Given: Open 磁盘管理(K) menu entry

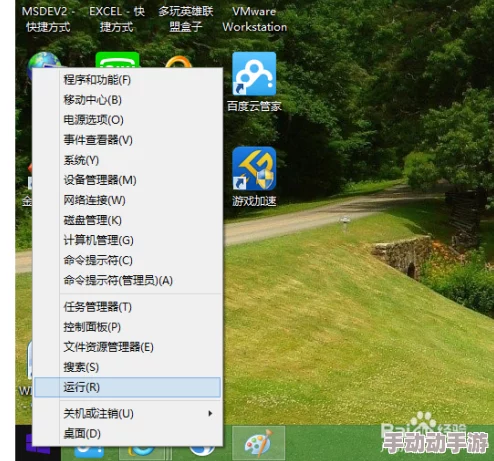Looking at the screenshot, I should [x=127, y=220].
